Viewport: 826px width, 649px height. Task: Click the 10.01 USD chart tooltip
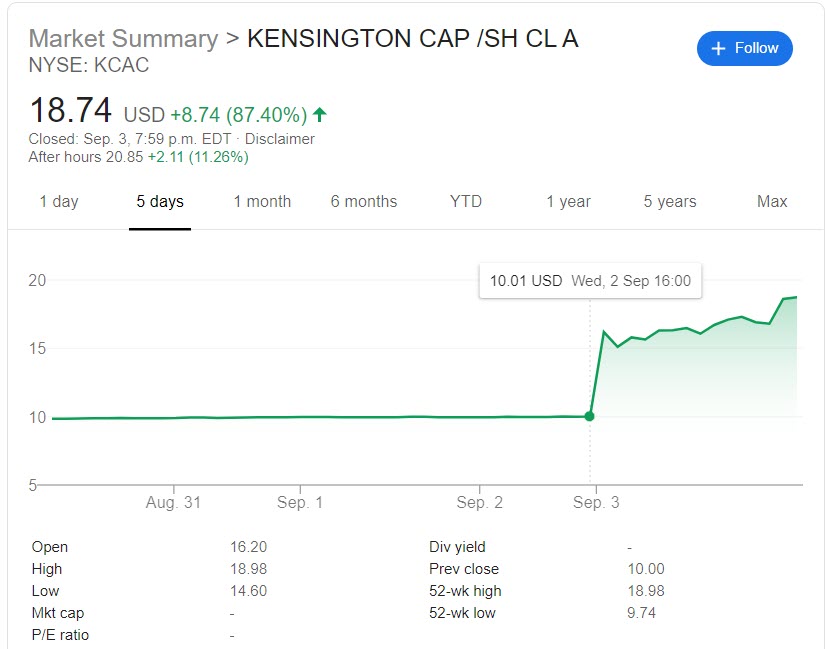pyautogui.click(x=590, y=281)
